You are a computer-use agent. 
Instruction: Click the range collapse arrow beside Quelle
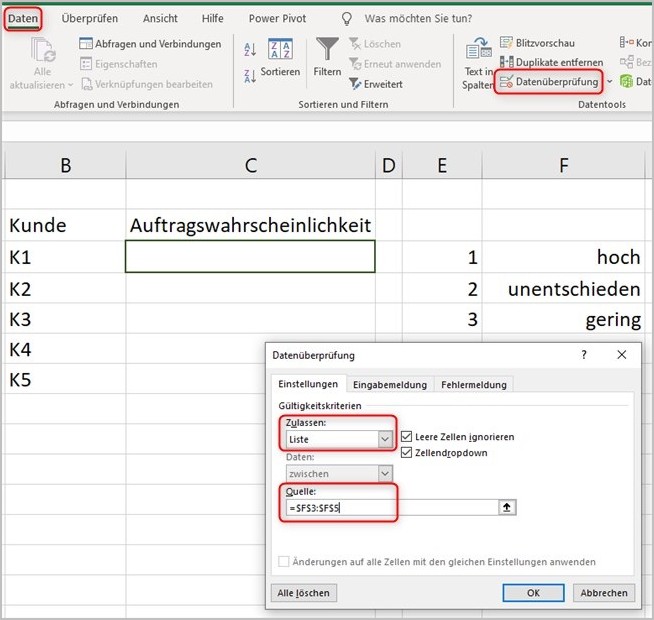tap(507, 507)
